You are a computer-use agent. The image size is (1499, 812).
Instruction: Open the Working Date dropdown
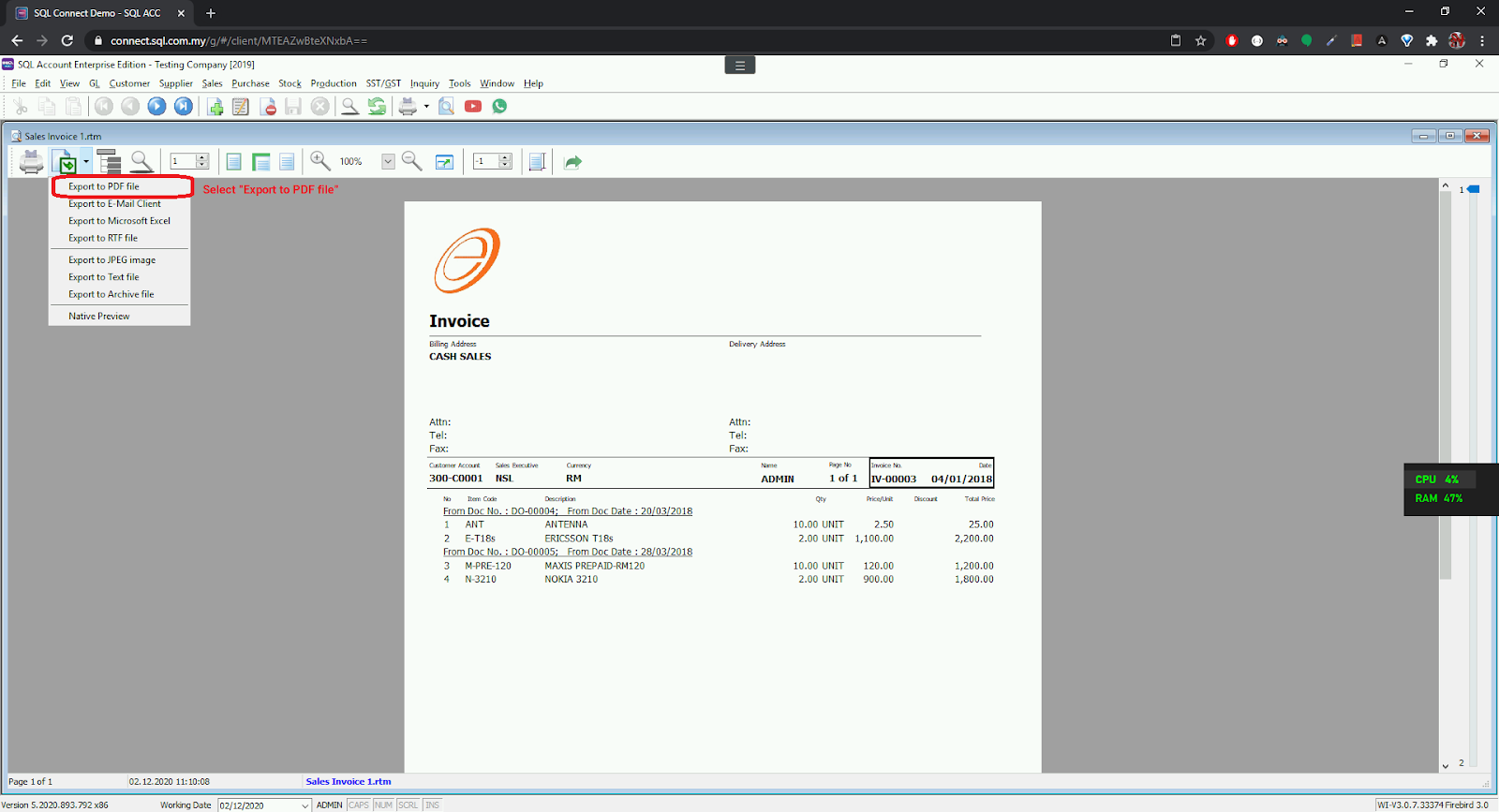point(304,805)
